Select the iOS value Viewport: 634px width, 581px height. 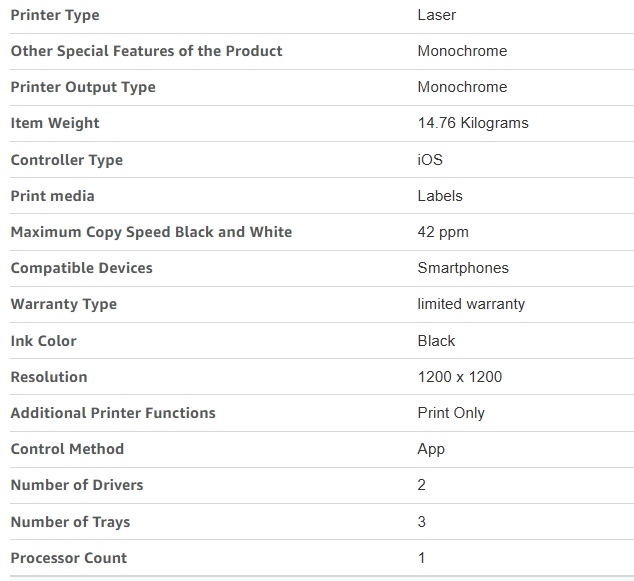430,160
